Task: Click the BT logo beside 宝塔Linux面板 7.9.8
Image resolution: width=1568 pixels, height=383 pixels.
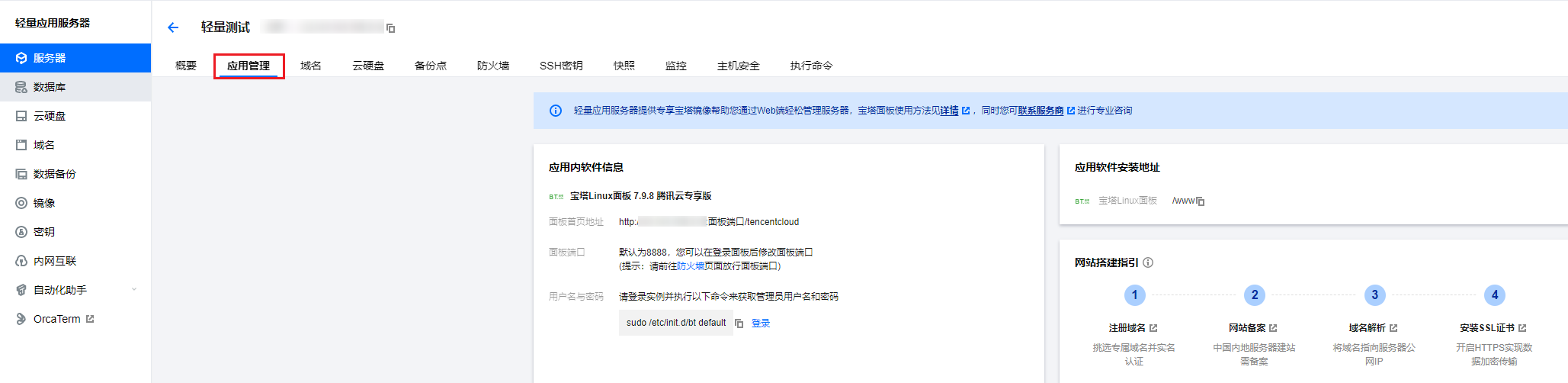Action: (x=556, y=197)
